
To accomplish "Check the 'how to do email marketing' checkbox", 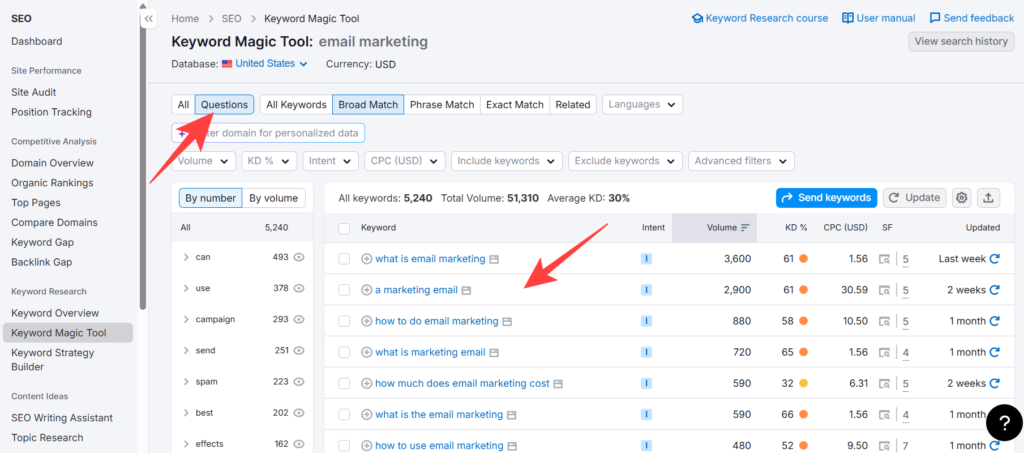I will 344,321.
